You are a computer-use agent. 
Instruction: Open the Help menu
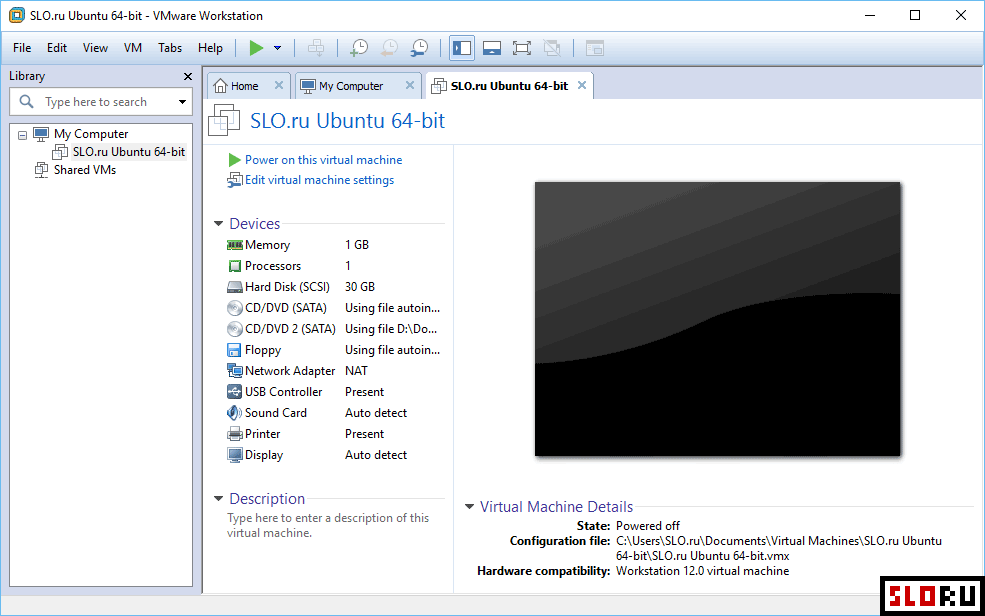210,48
